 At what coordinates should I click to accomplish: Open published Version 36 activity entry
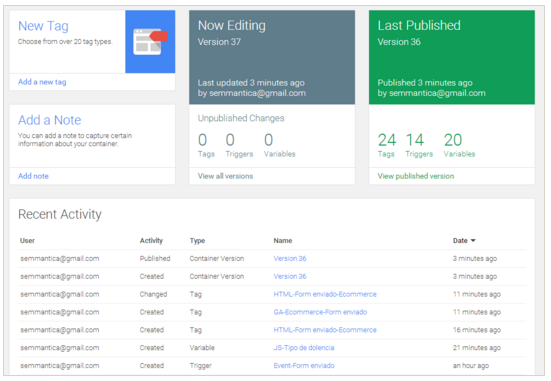coord(290,258)
